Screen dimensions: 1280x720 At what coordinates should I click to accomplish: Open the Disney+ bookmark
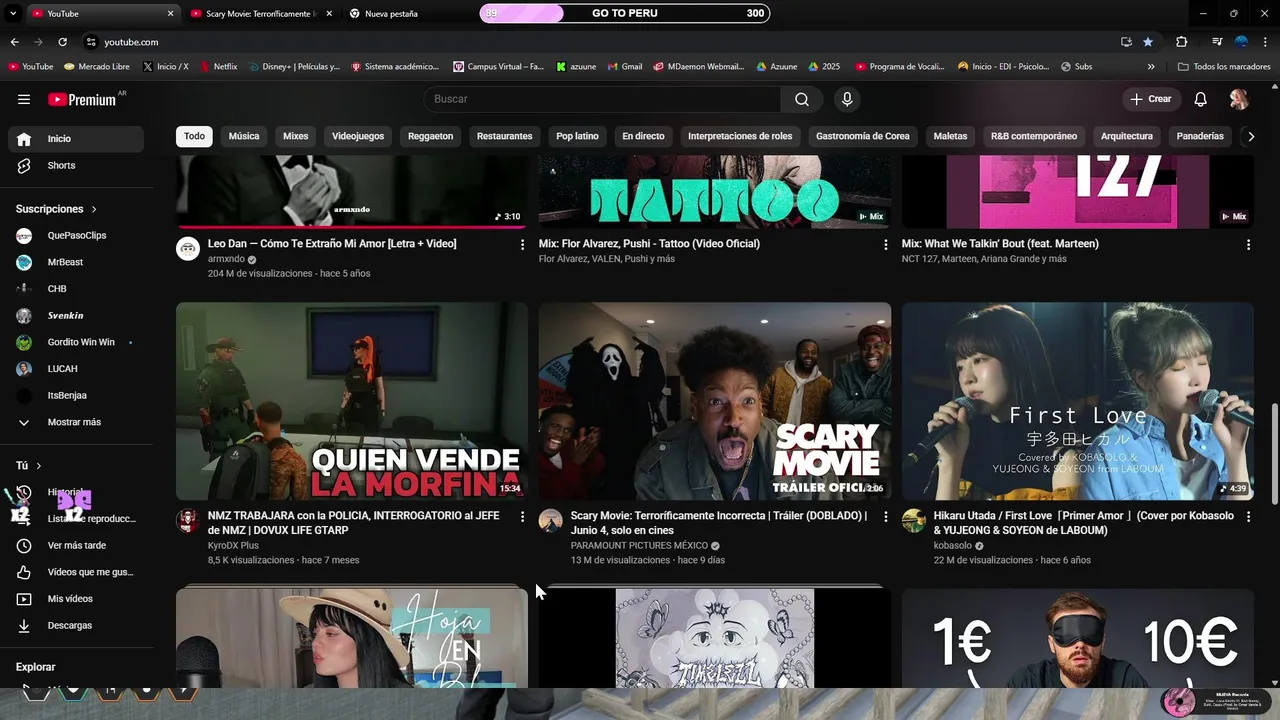(x=295, y=67)
